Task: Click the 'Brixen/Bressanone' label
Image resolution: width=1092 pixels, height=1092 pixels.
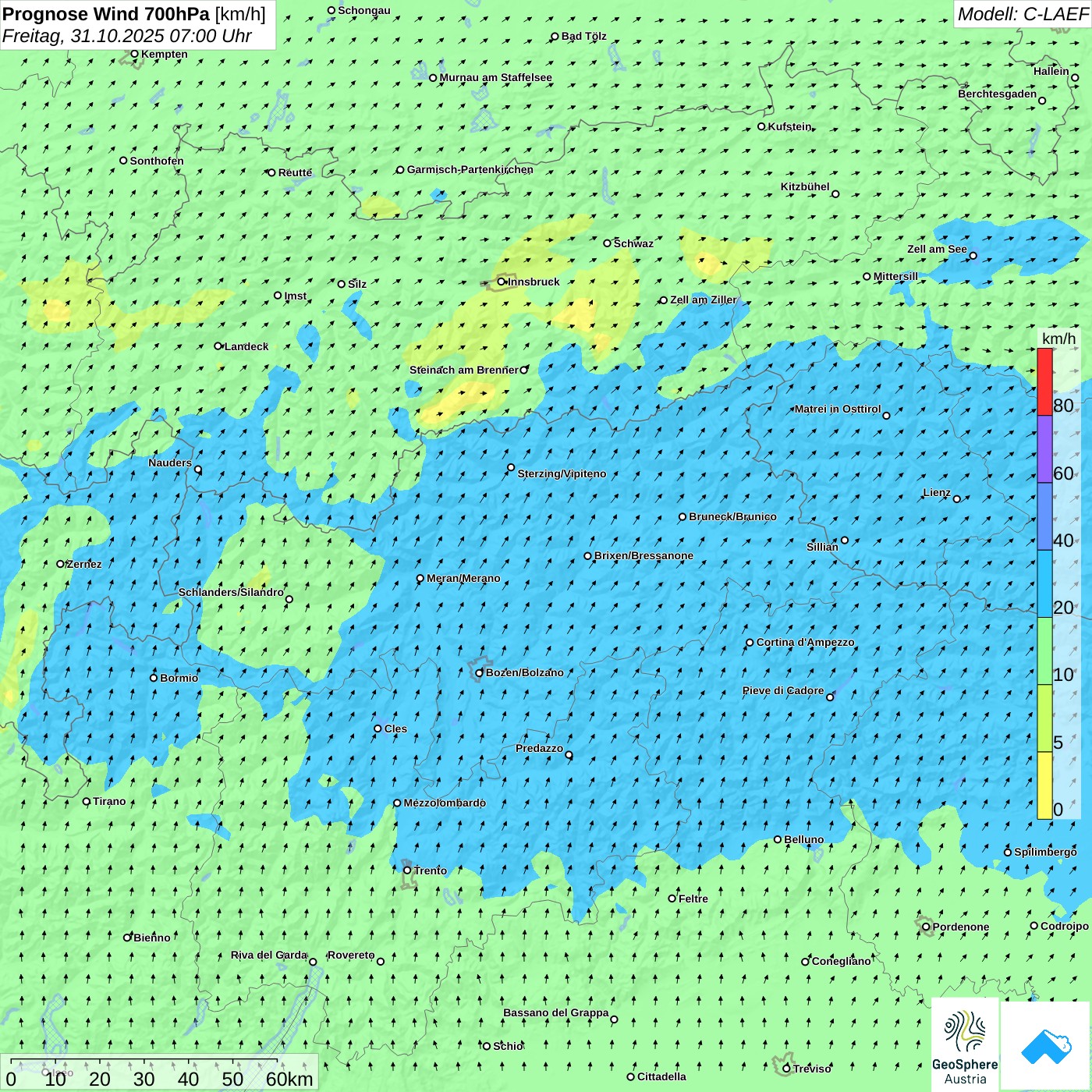Action: click(643, 555)
